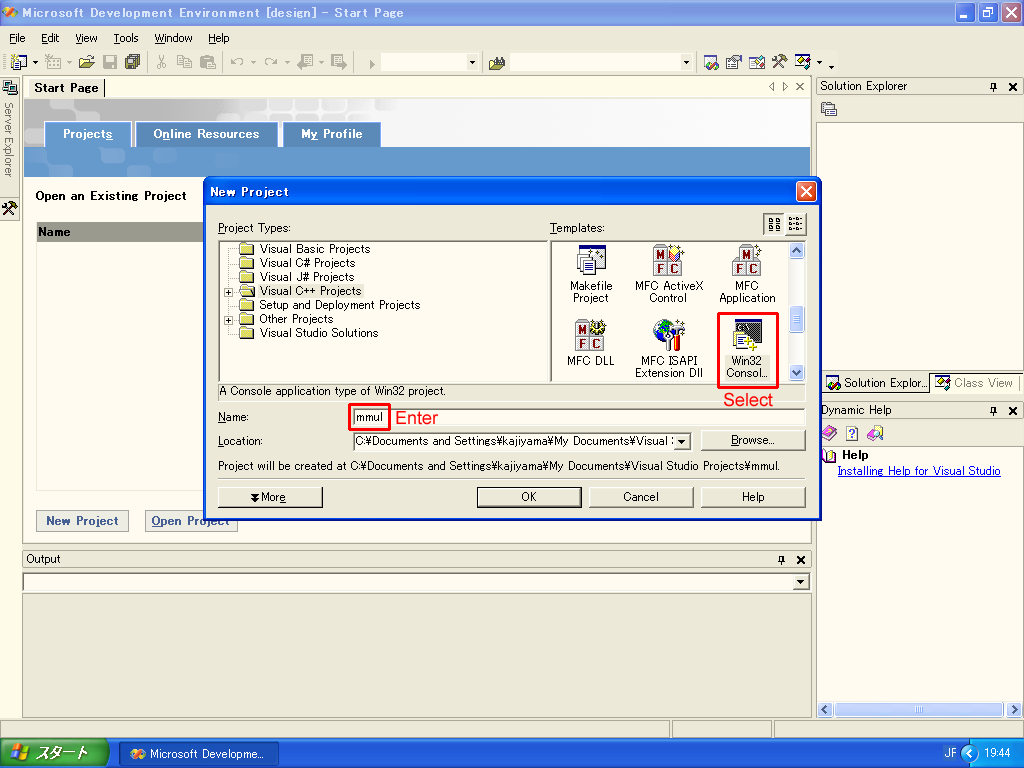Screen dimensions: 1024x768
Task: Expand More options in New Project dialog
Action: point(270,497)
